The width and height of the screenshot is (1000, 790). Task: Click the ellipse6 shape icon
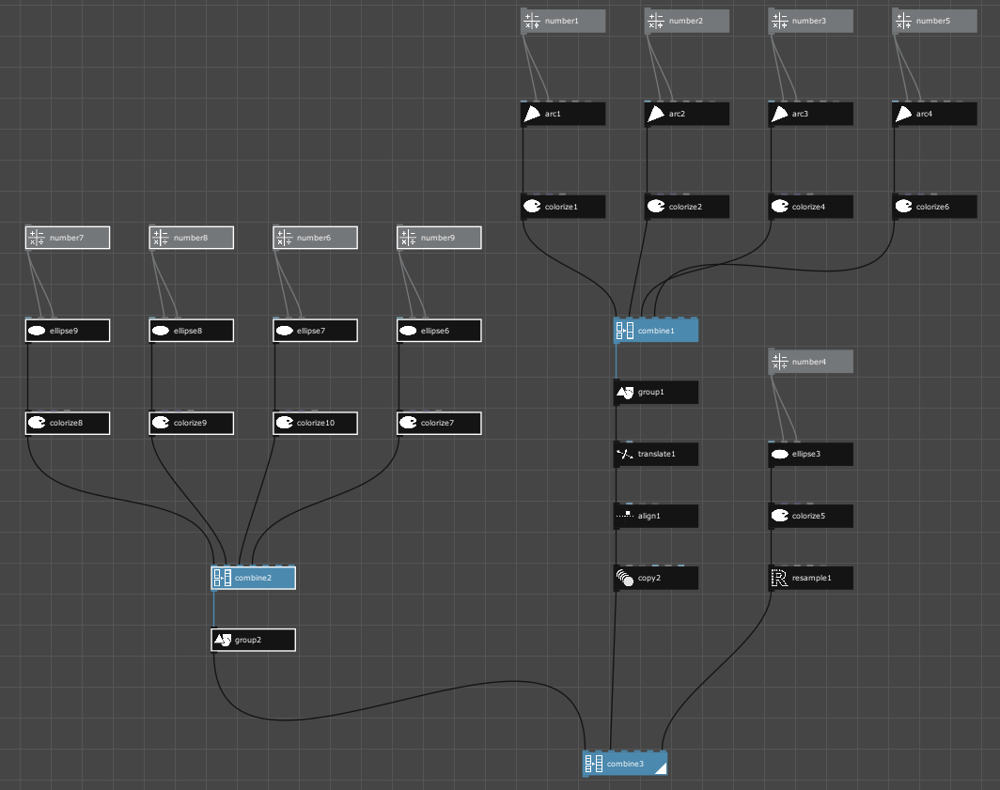[408, 330]
